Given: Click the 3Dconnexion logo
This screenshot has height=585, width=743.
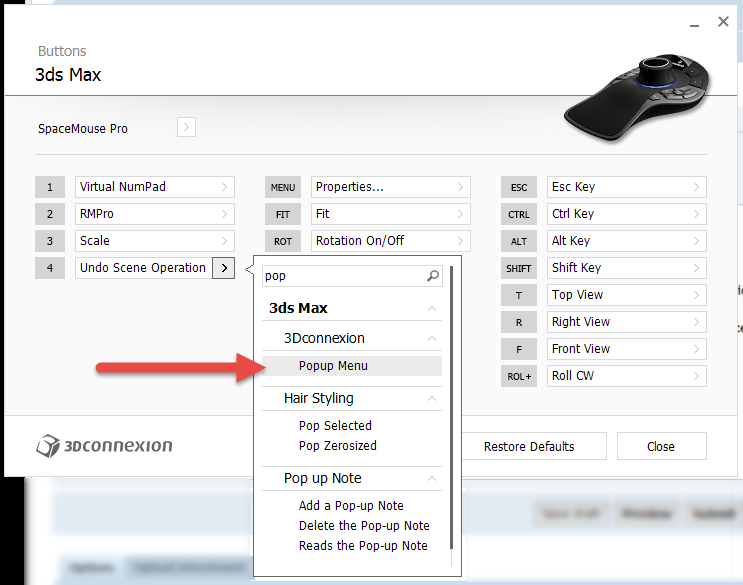Looking at the screenshot, I should (x=104, y=446).
